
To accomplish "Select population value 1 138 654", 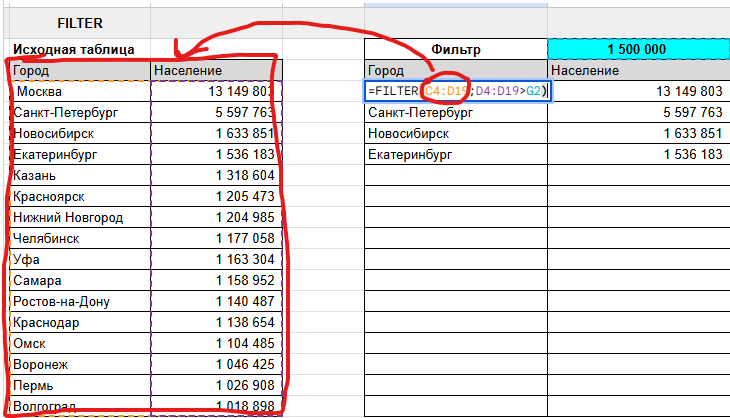I will (216, 323).
